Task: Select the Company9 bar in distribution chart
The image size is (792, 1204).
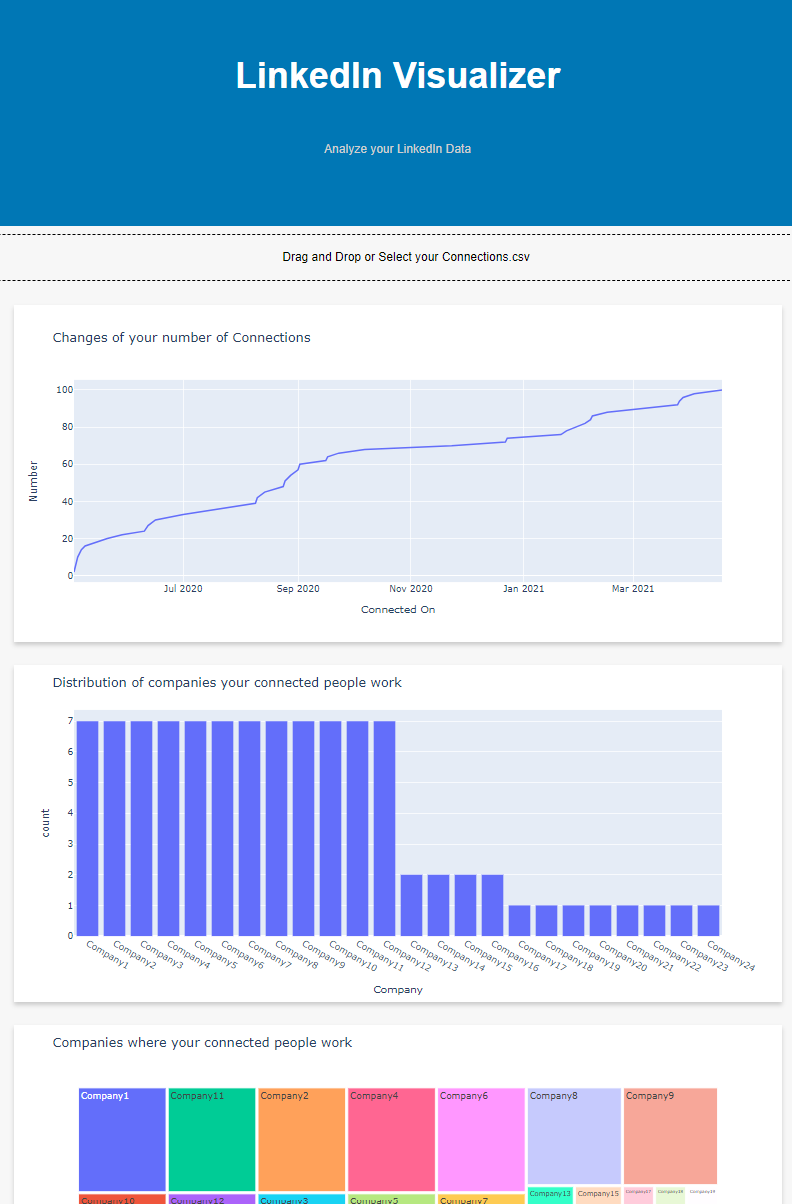Action: point(304,828)
